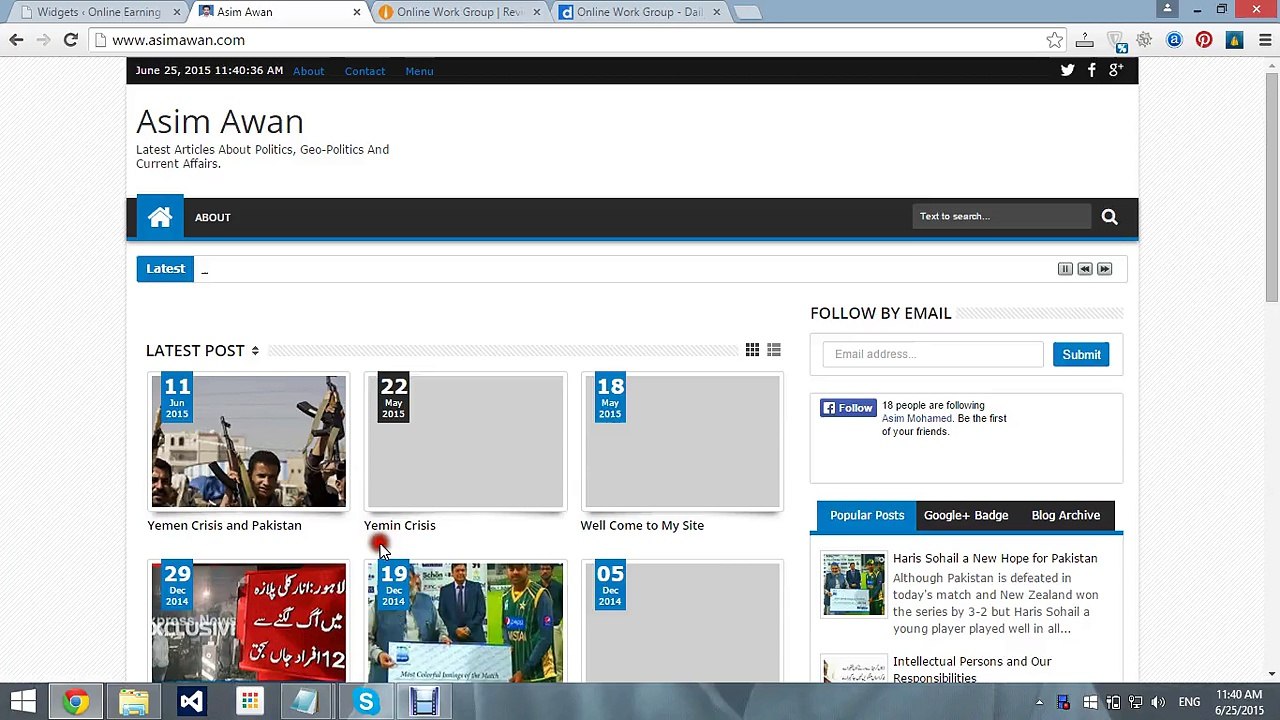Click the search magnifier icon

click(x=1109, y=216)
